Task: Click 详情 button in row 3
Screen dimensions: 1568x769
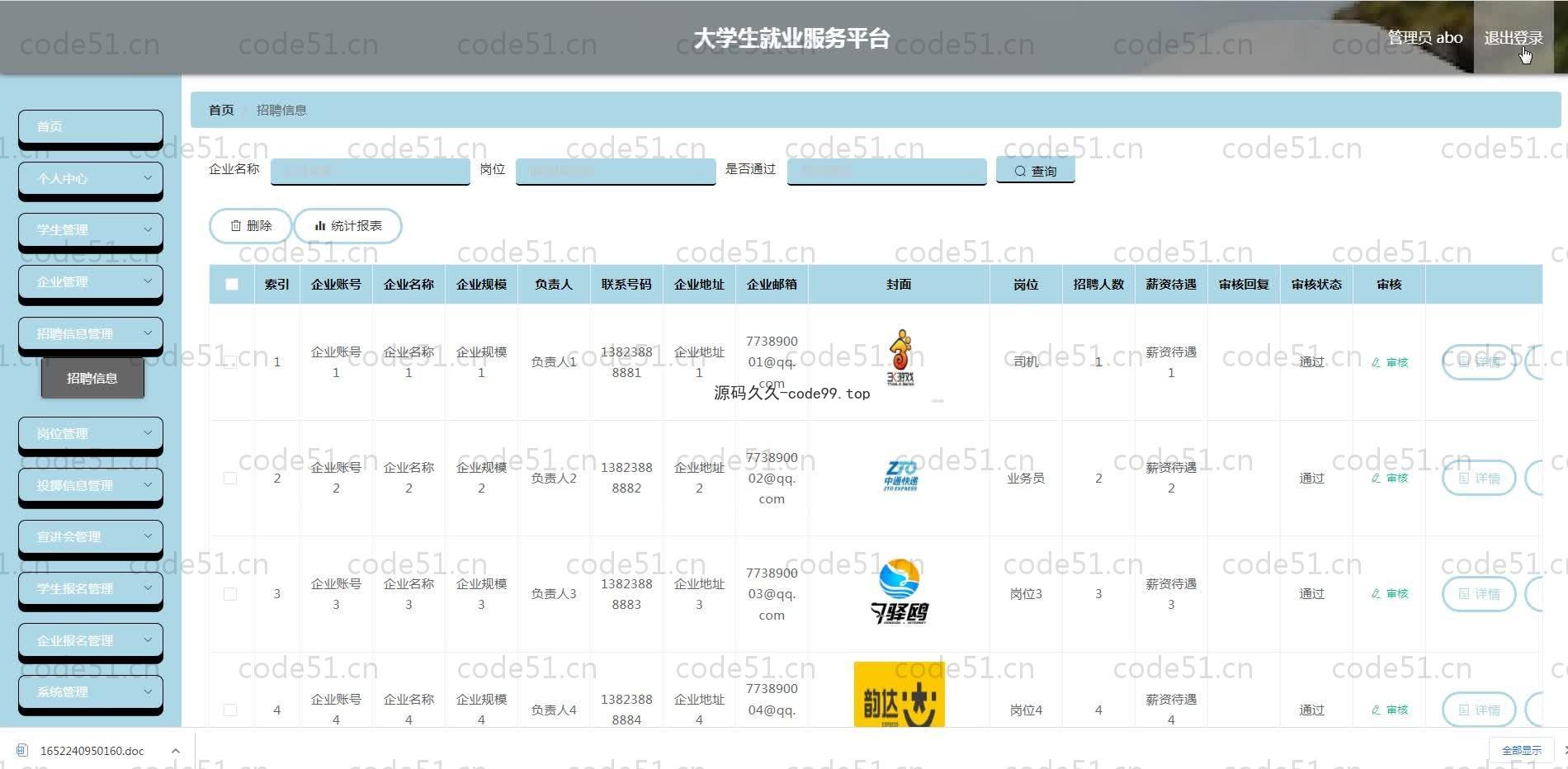Action: point(1478,593)
